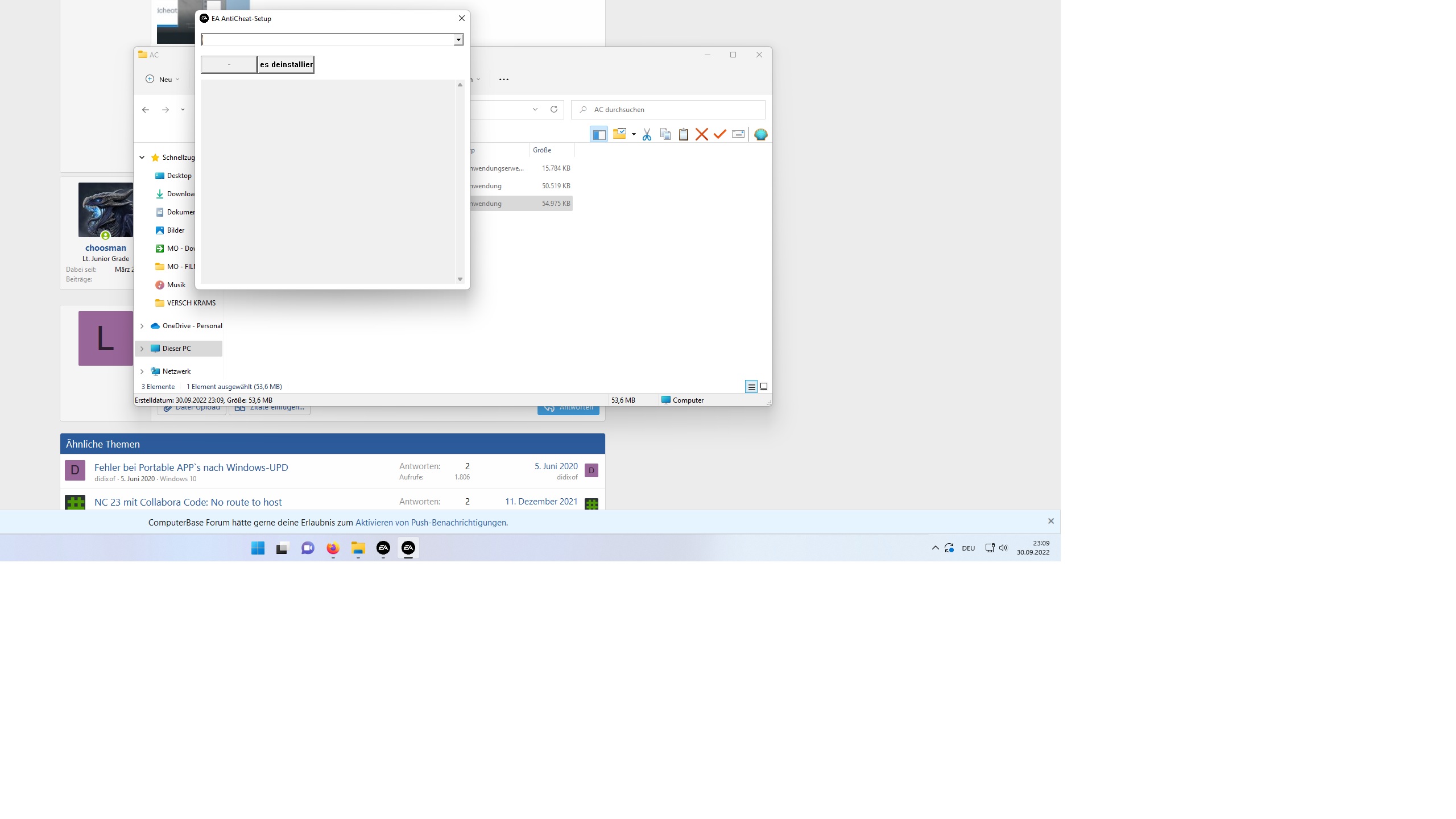Image resolution: width=1456 pixels, height=819 pixels.
Task: Expand the Netzwerk tree node
Action: [142, 371]
